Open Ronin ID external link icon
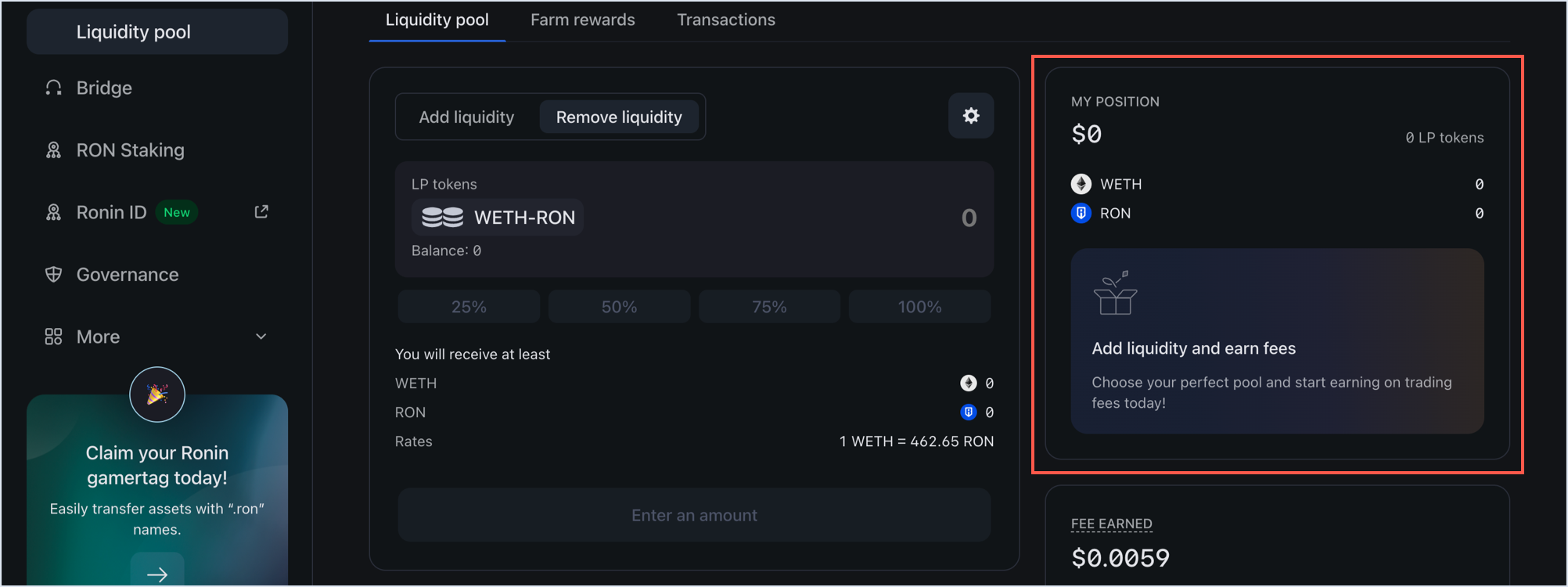1568x587 pixels. pyautogui.click(x=261, y=212)
